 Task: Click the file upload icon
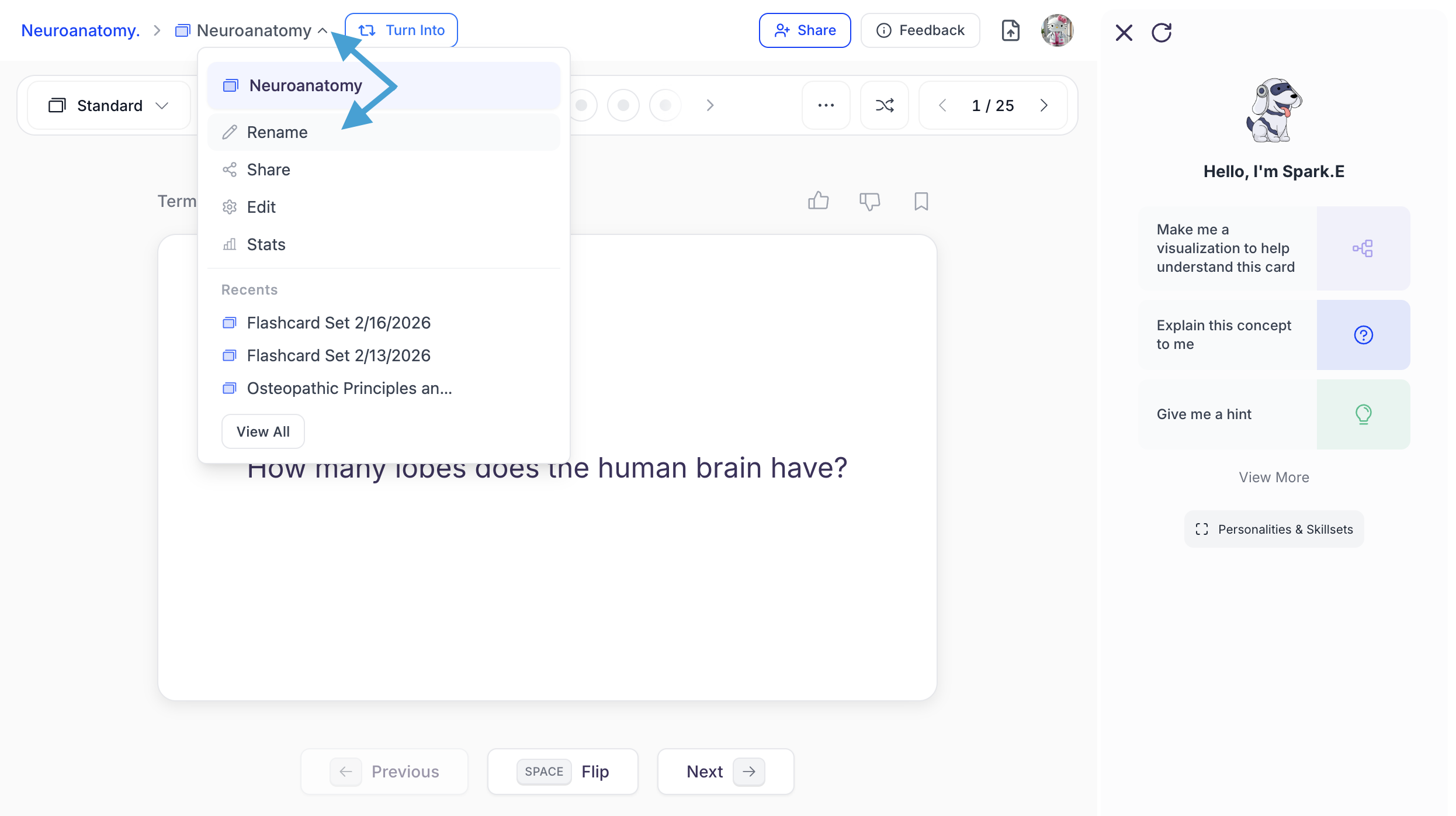1010,30
